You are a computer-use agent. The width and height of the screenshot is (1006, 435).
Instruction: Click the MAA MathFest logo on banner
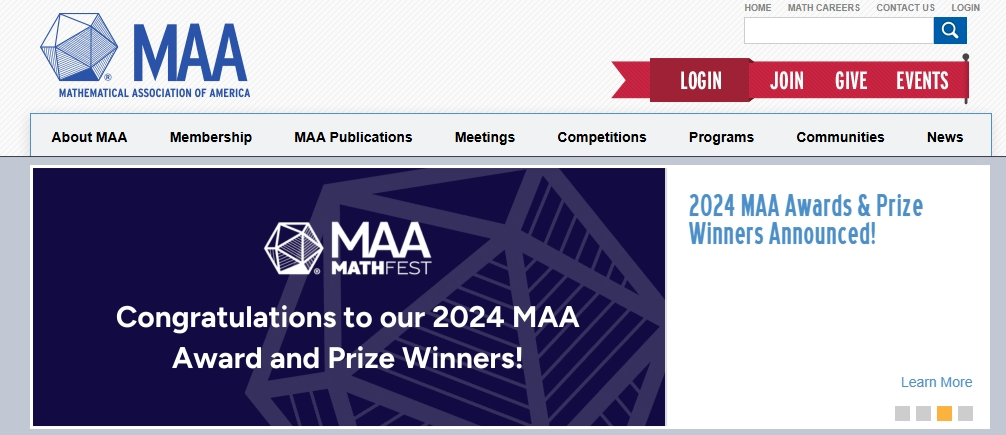(348, 248)
